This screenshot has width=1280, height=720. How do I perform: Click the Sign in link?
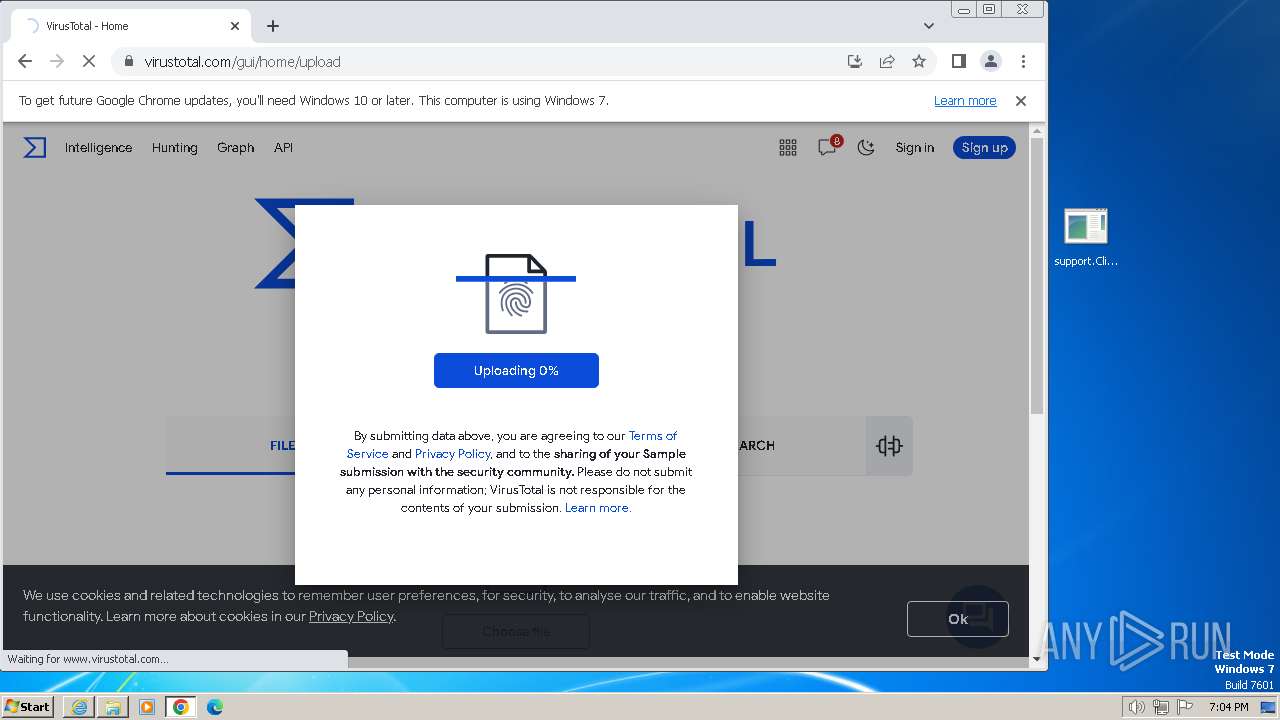point(915,148)
